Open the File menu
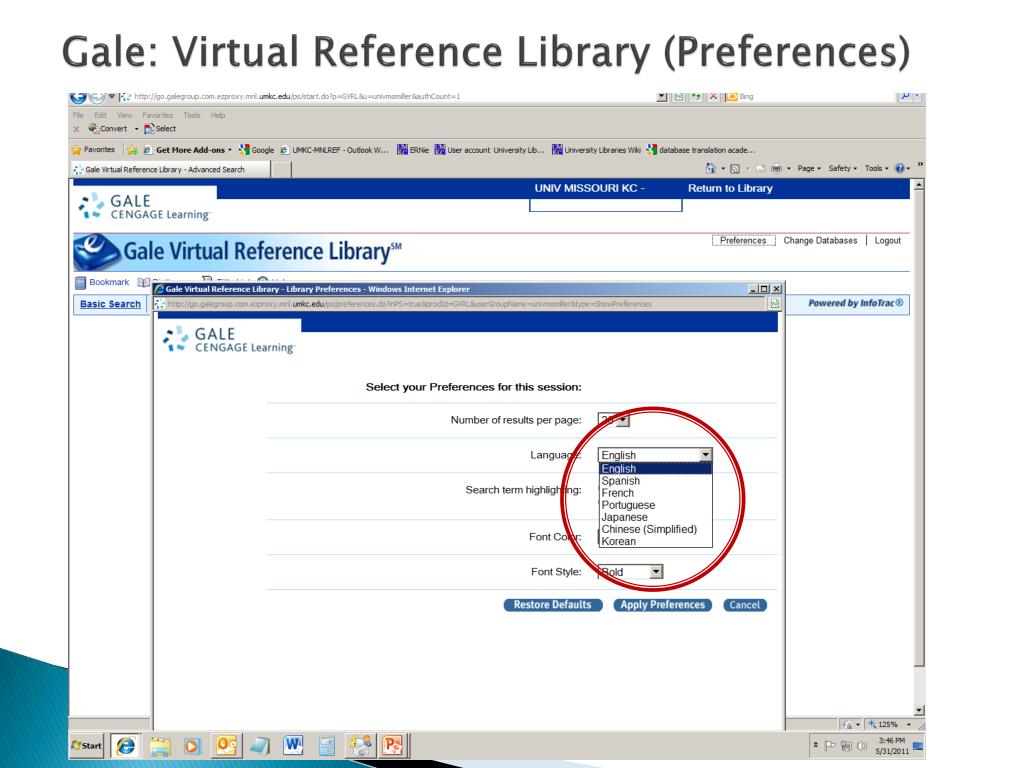 [78, 115]
